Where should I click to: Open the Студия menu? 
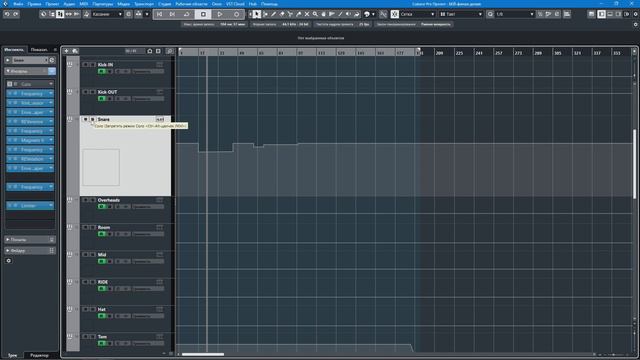(164, 4)
